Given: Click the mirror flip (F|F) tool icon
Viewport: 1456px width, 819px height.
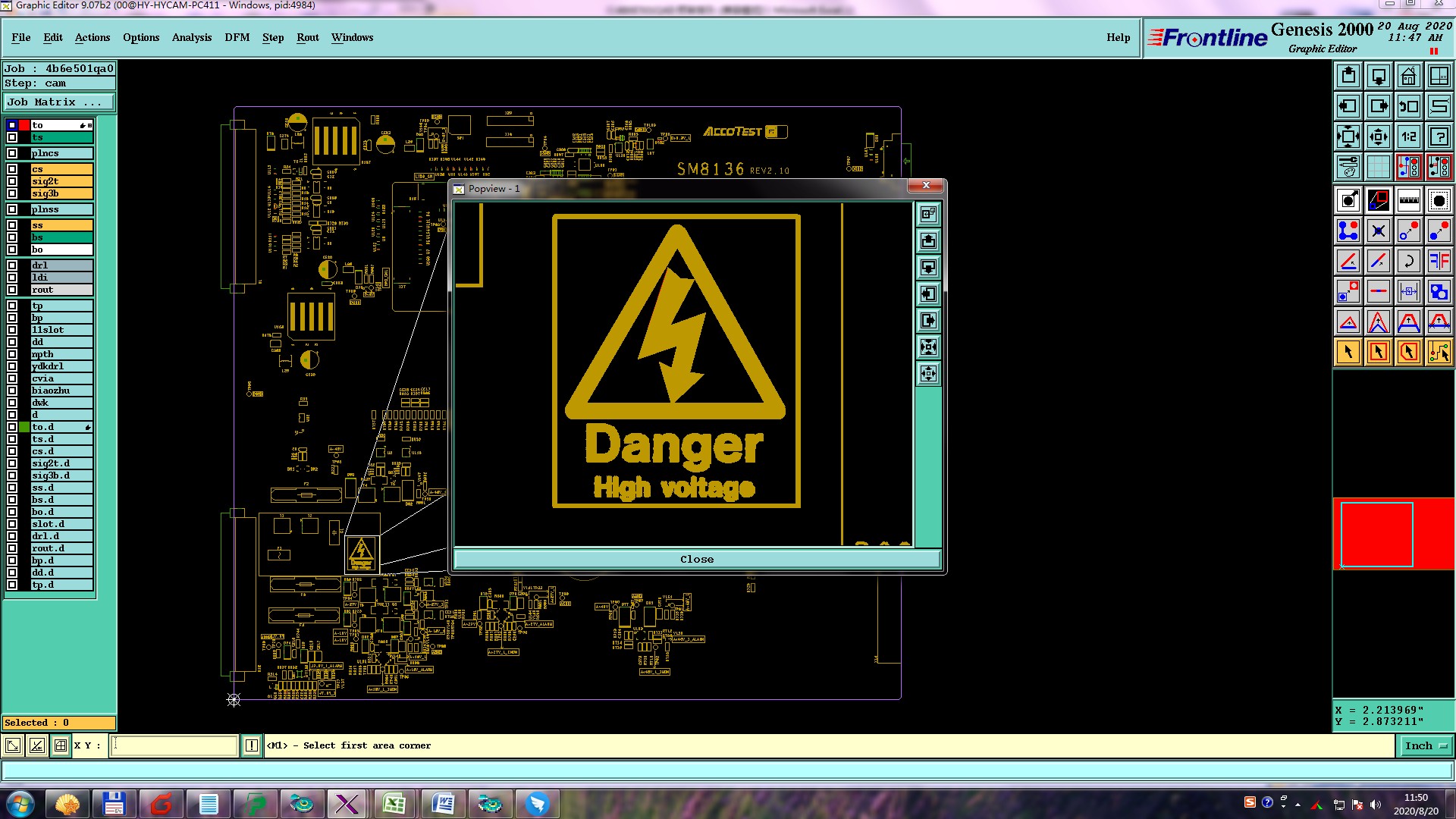Looking at the screenshot, I should [x=1439, y=261].
